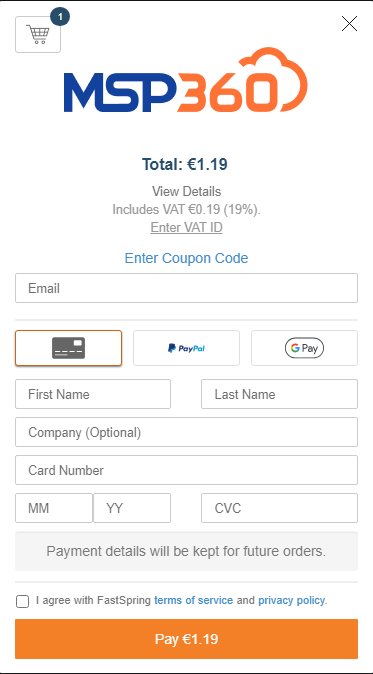Click the CVC field
Screen dimensions: 373x674
pyautogui.click(x=279, y=508)
